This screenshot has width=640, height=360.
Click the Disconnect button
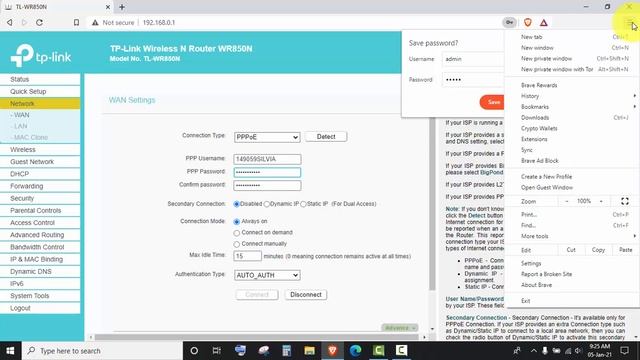click(306, 295)
